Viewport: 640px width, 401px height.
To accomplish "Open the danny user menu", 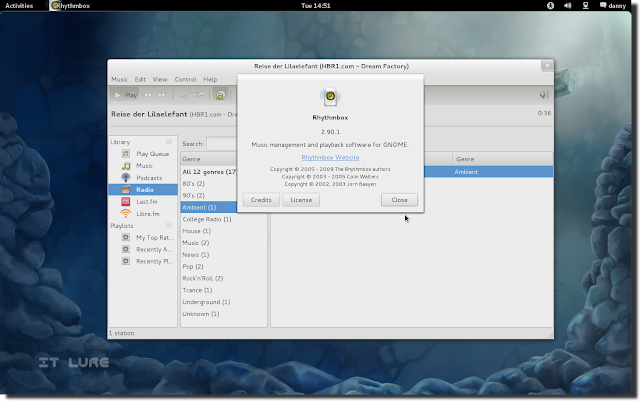I will [613, 5].
